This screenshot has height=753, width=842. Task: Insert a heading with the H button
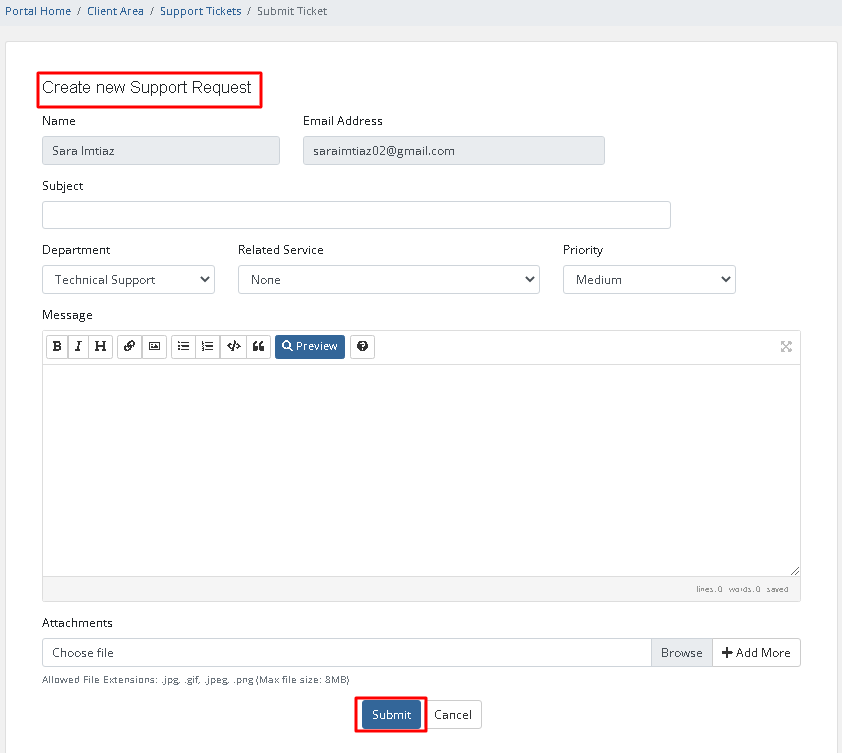(100, 347)
